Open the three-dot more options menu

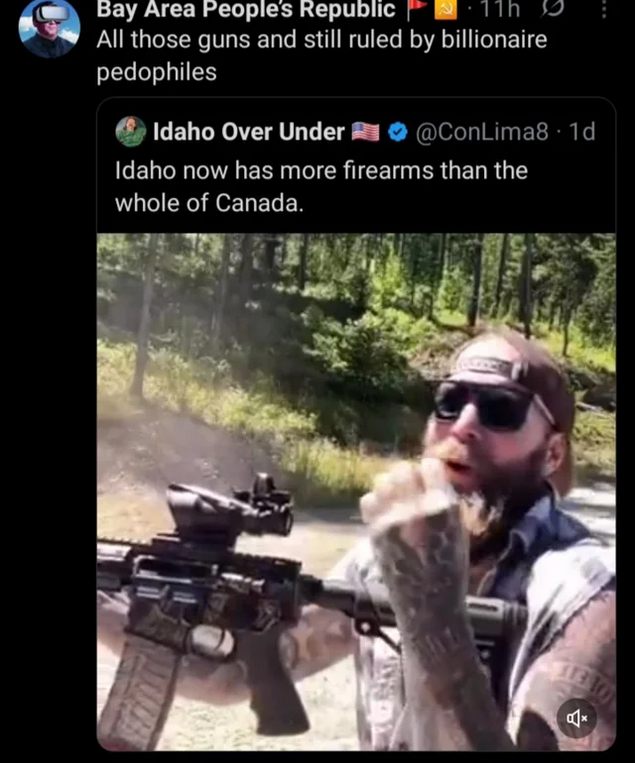pyautogui.click(x=604, y=9)
